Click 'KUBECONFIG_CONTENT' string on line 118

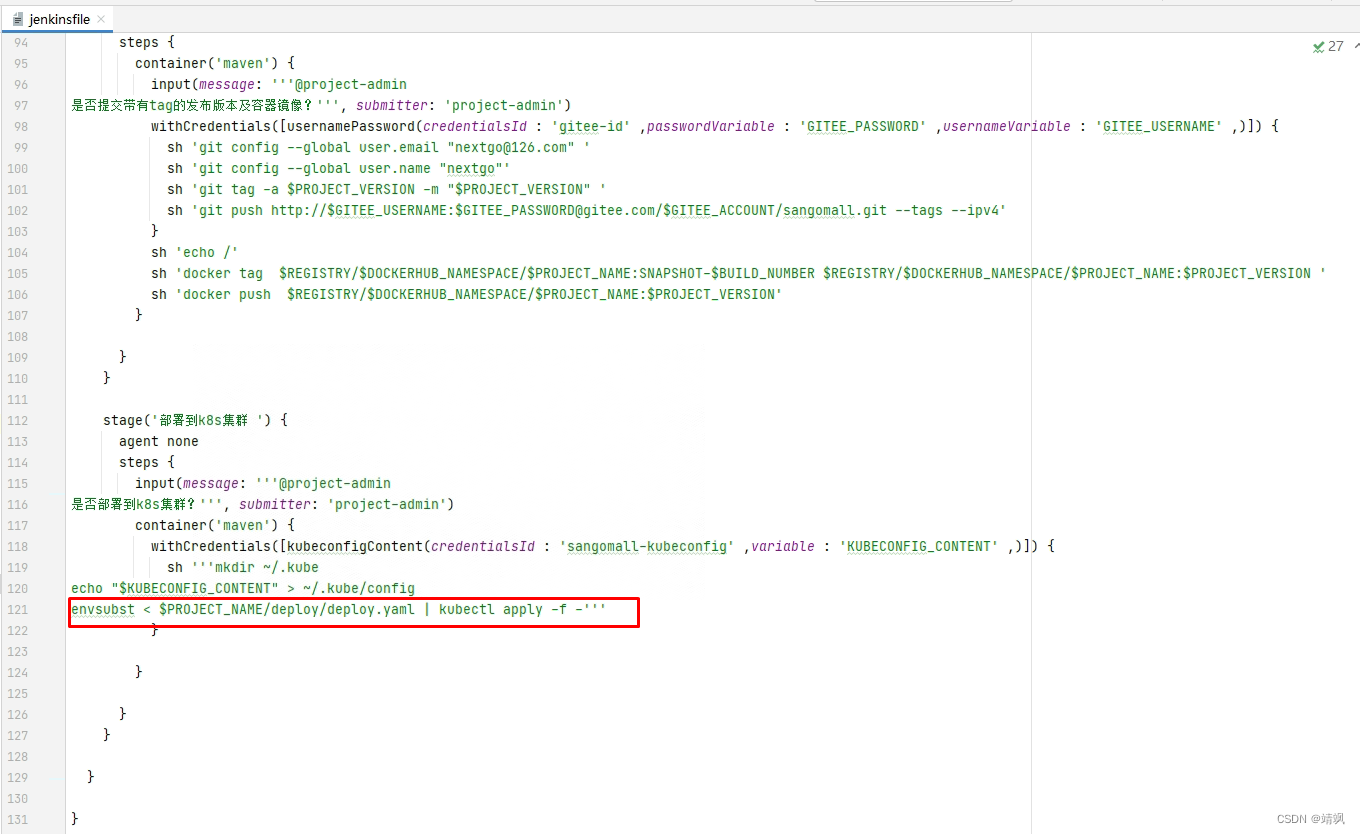(919, 546)
